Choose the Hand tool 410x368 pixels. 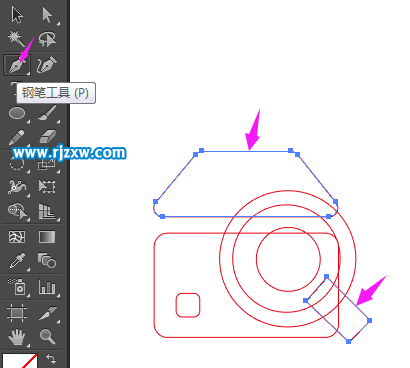pos(17,337)
